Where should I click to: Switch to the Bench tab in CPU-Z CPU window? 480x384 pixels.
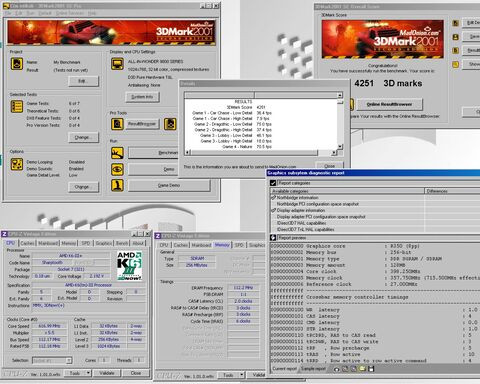122,243
